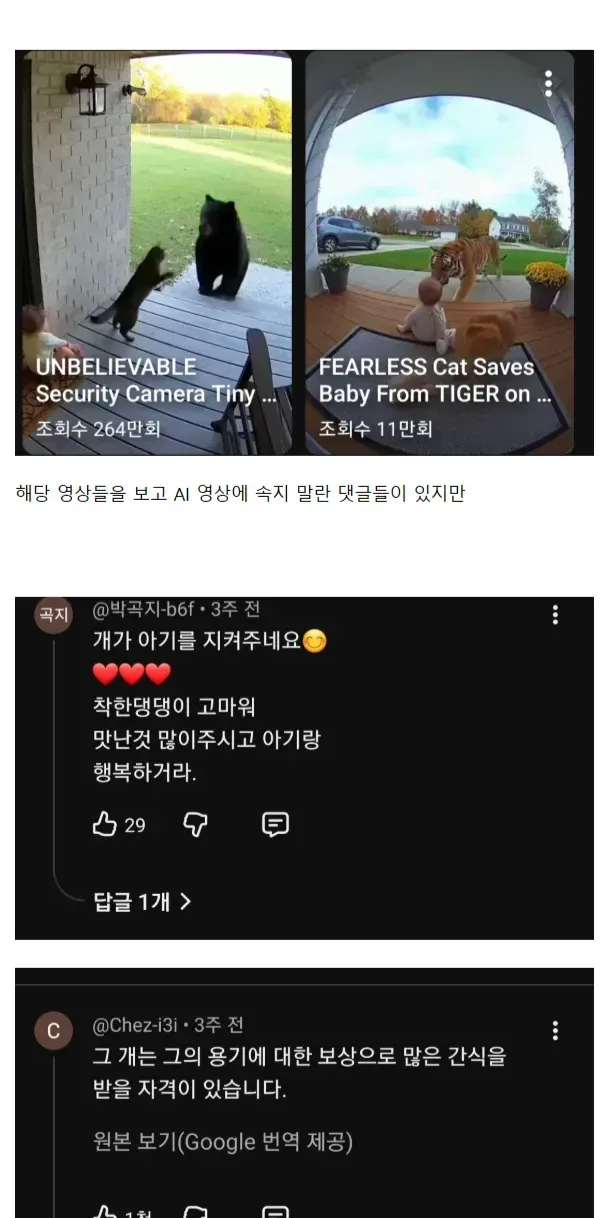Like the 박곡지-b6f comment
The width and height of the screenshot is (609, 1218).
click(x=105, y=824)
